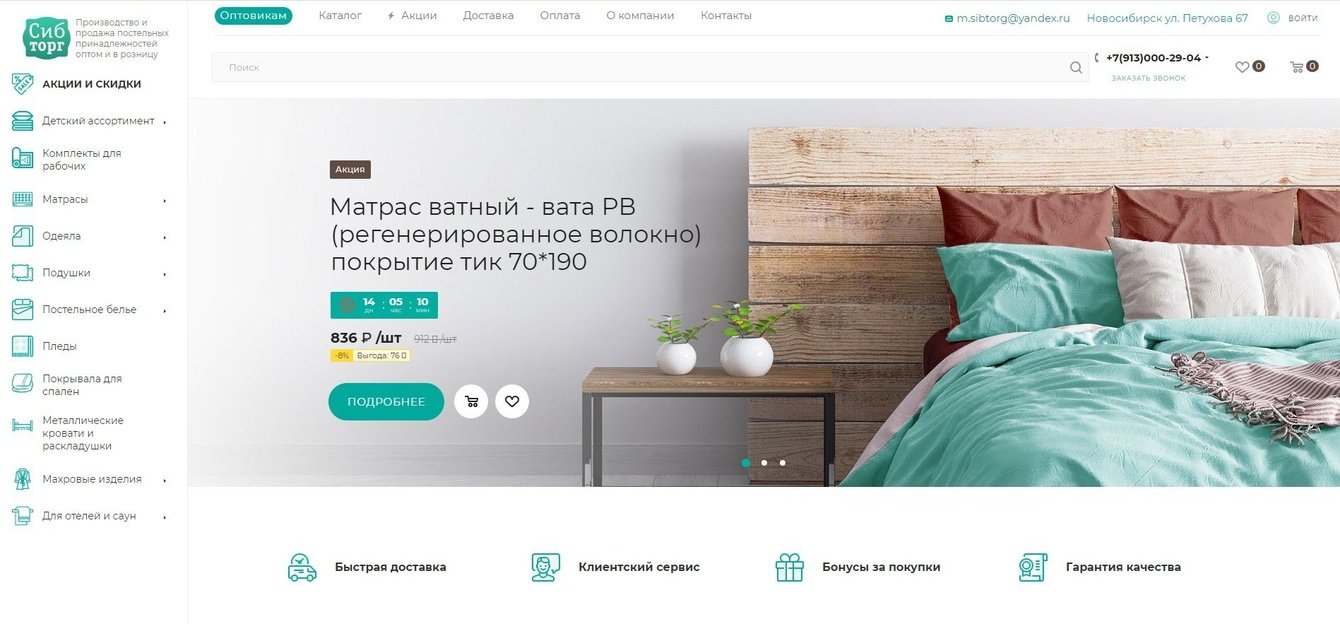Click the Бонусы за покупки gift icon
The width and height of the screenshot is (1340, 624).
[790, 567]
